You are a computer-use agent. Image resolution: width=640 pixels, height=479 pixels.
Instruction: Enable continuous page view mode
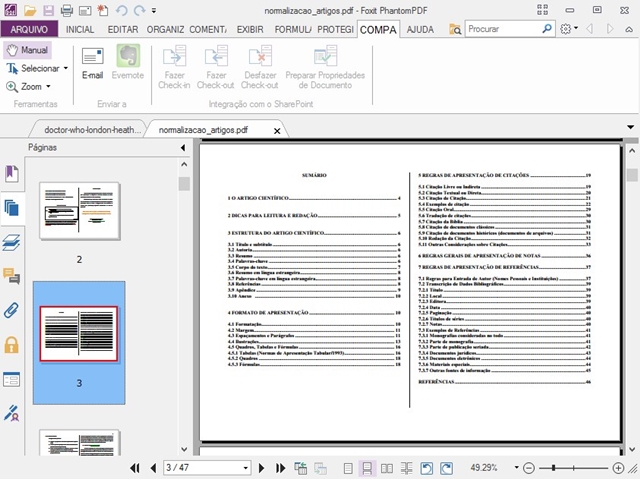point(367,468)
